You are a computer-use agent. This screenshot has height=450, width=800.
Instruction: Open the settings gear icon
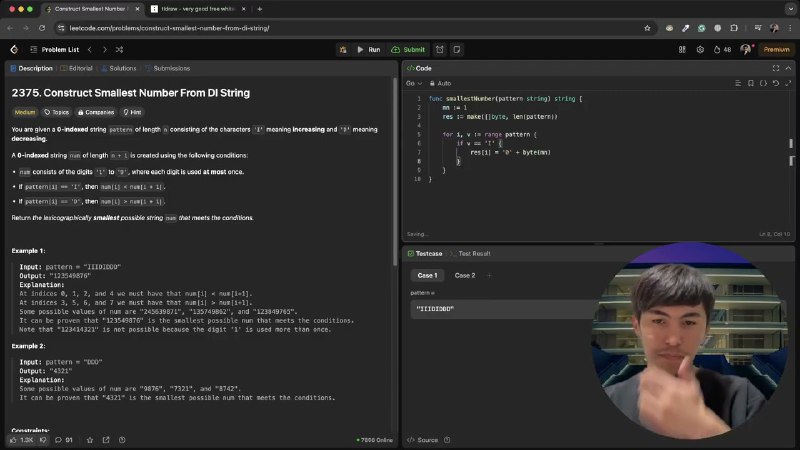pos(700,49)
